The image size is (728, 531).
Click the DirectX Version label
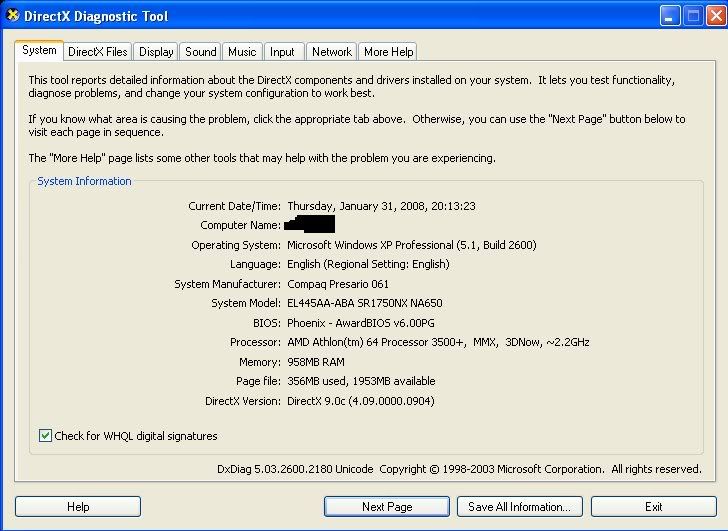point(243,401)
